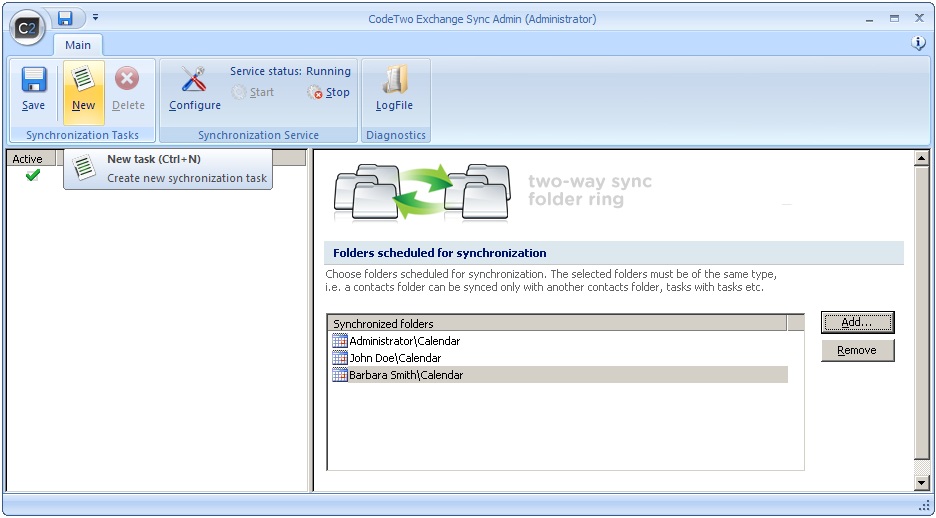
Task: Close the CodeTwo Exchange Sync window
Action: tap(919, 18)
